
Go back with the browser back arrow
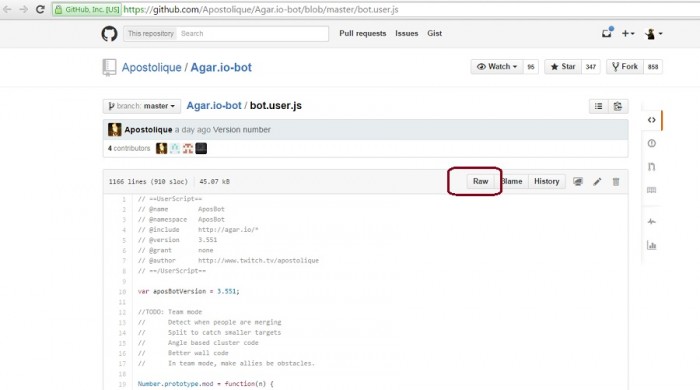(7, 9)
